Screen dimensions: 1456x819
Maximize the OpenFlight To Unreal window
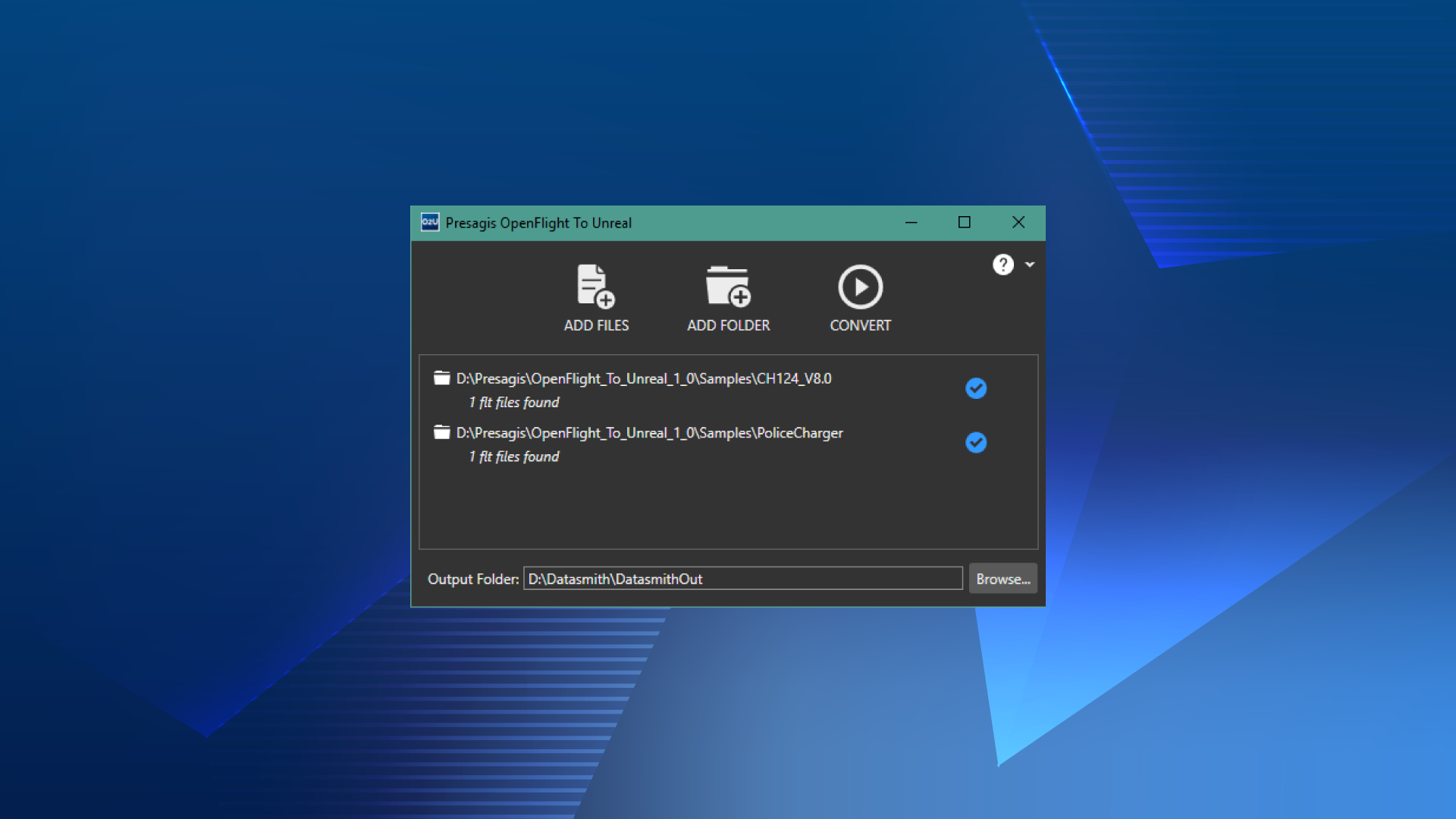coord(964,222)
